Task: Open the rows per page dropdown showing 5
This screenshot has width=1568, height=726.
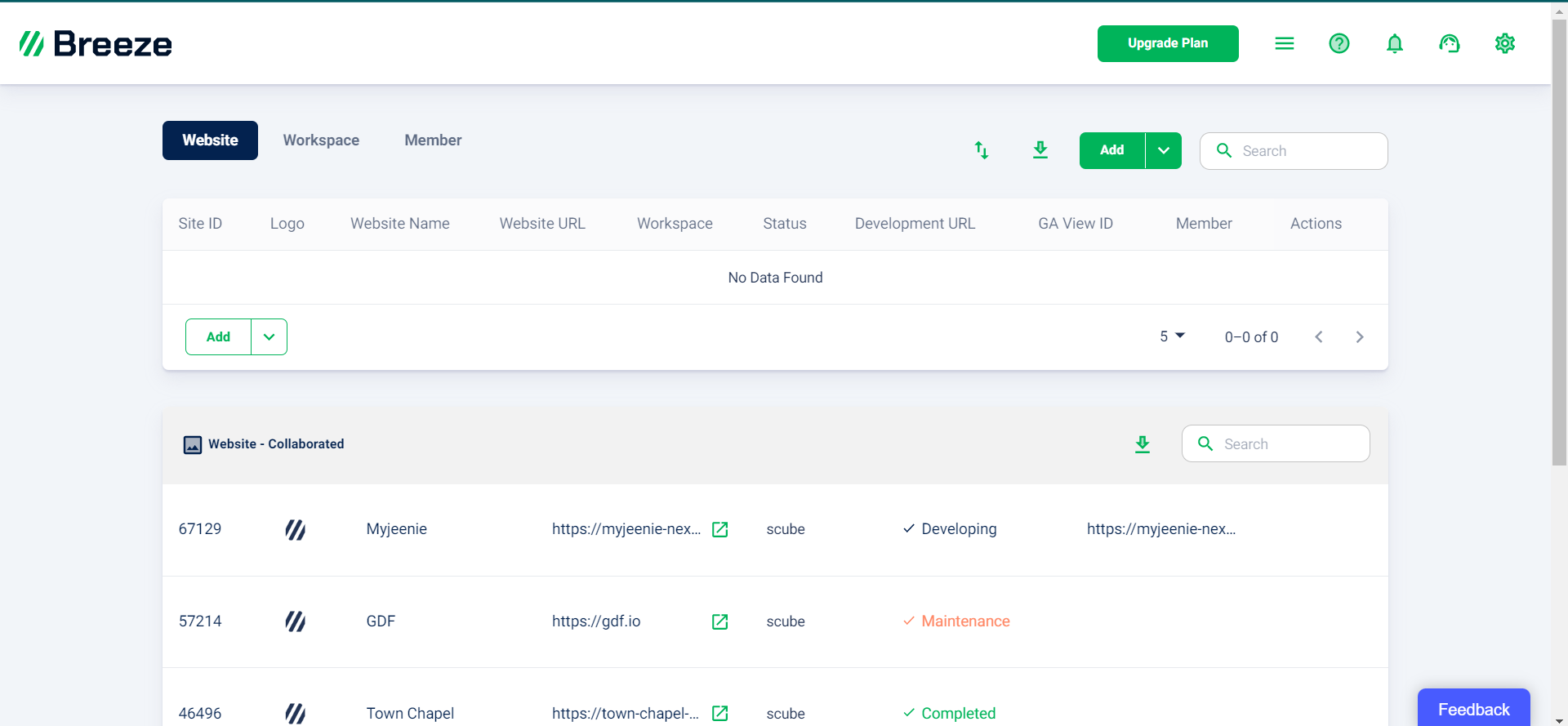Action: coord(1173,336)
